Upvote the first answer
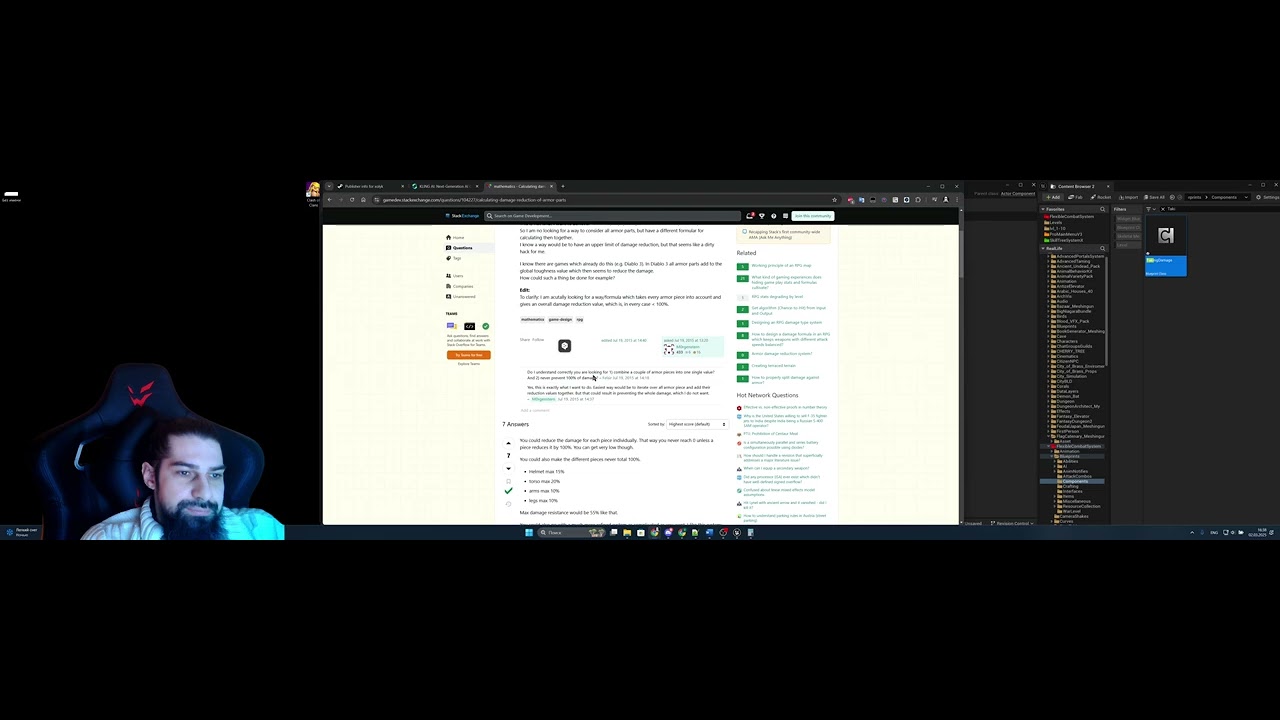1280x720 pixels. [x=508, y=443]
